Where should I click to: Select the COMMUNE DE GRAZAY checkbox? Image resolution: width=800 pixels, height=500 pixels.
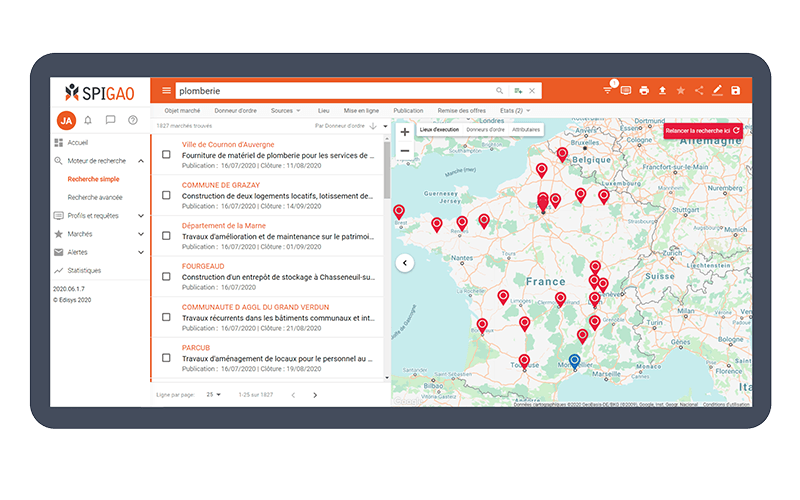166,196
